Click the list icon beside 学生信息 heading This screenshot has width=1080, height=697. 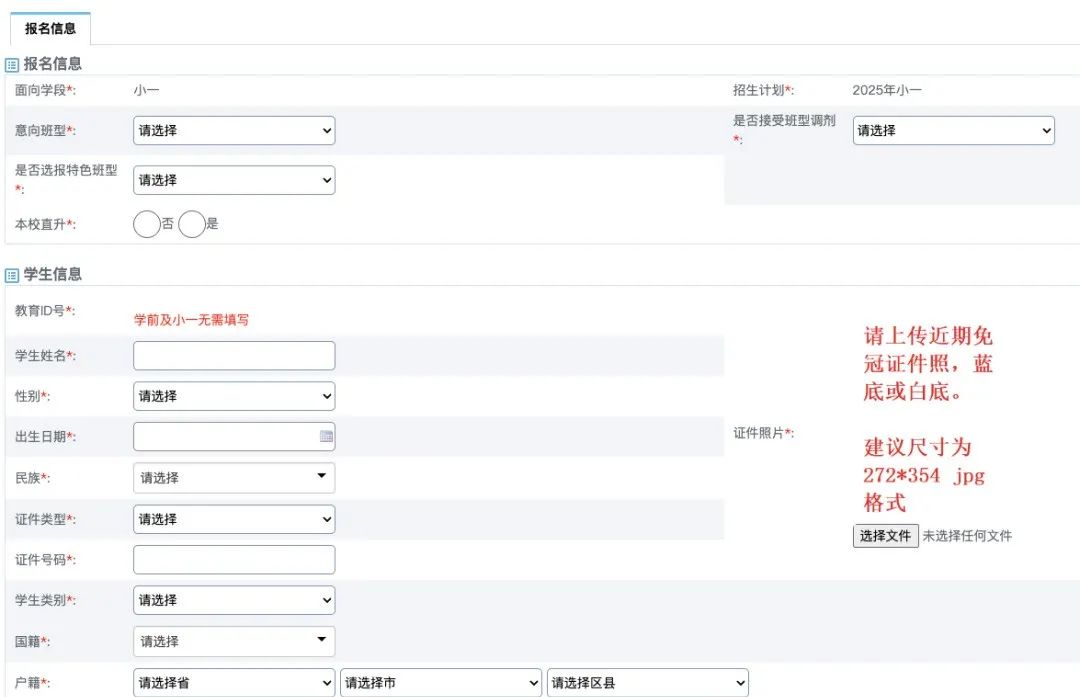pyautogui.click(x=12, y=275)
